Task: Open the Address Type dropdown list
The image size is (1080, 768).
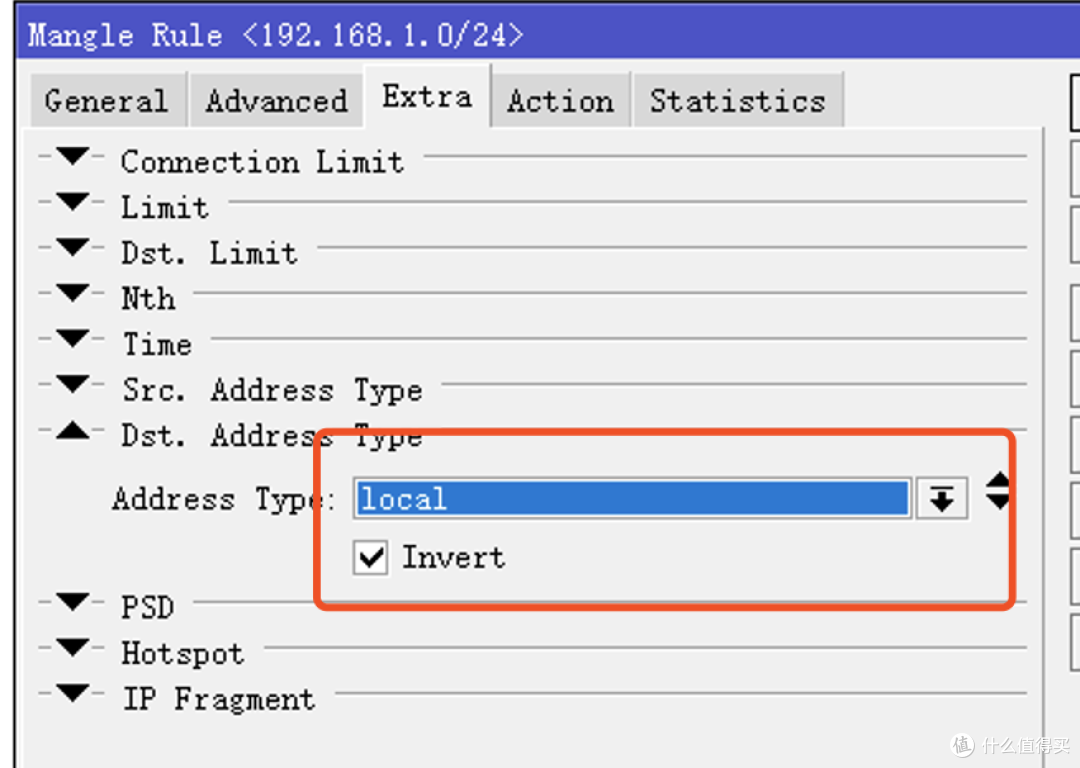Action: (941, 499)
